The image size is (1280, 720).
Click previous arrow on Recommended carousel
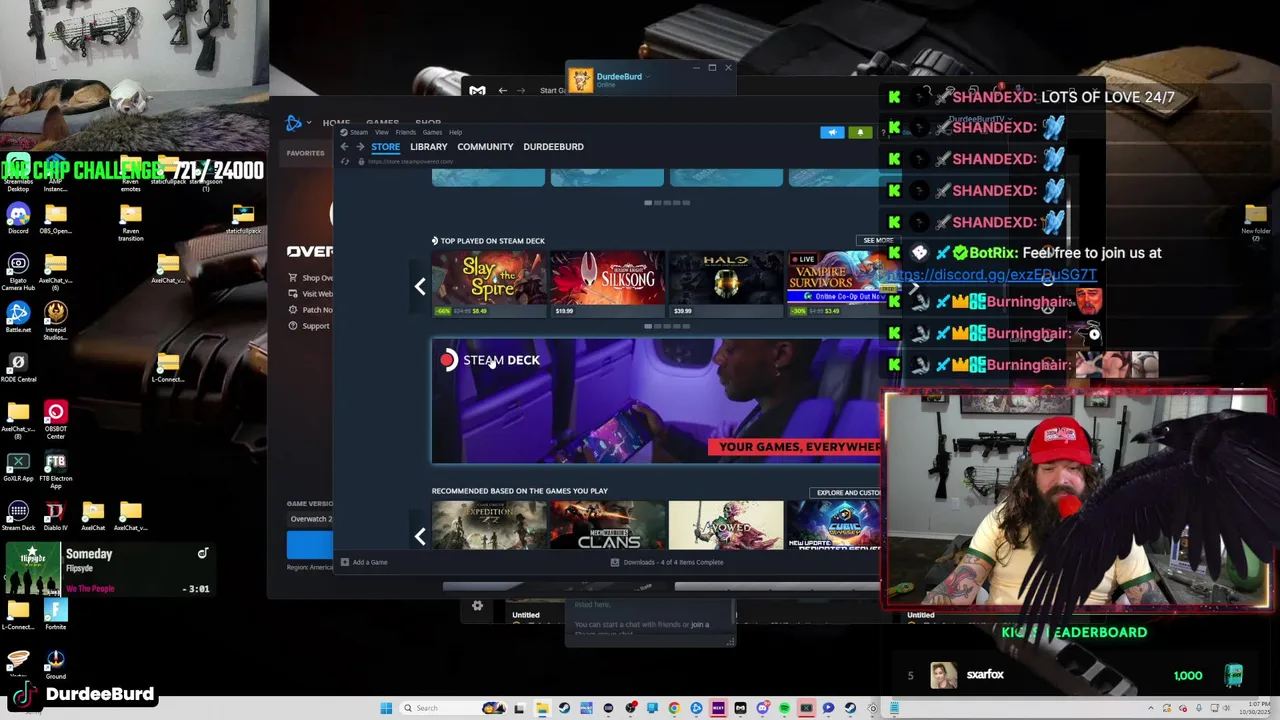click(x=420, y=537)
